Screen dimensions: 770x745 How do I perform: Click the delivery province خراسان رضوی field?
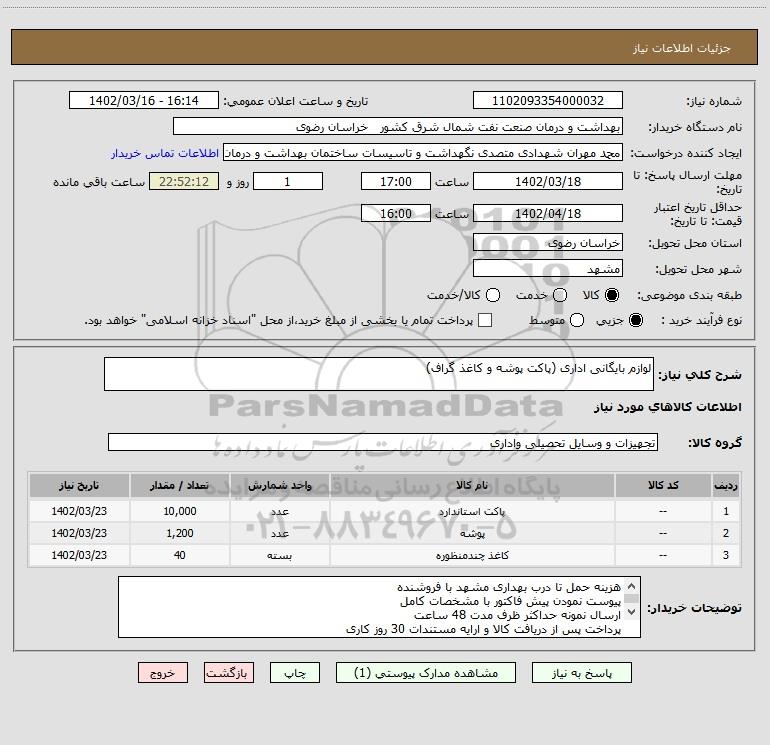click(x=548, y=242)
